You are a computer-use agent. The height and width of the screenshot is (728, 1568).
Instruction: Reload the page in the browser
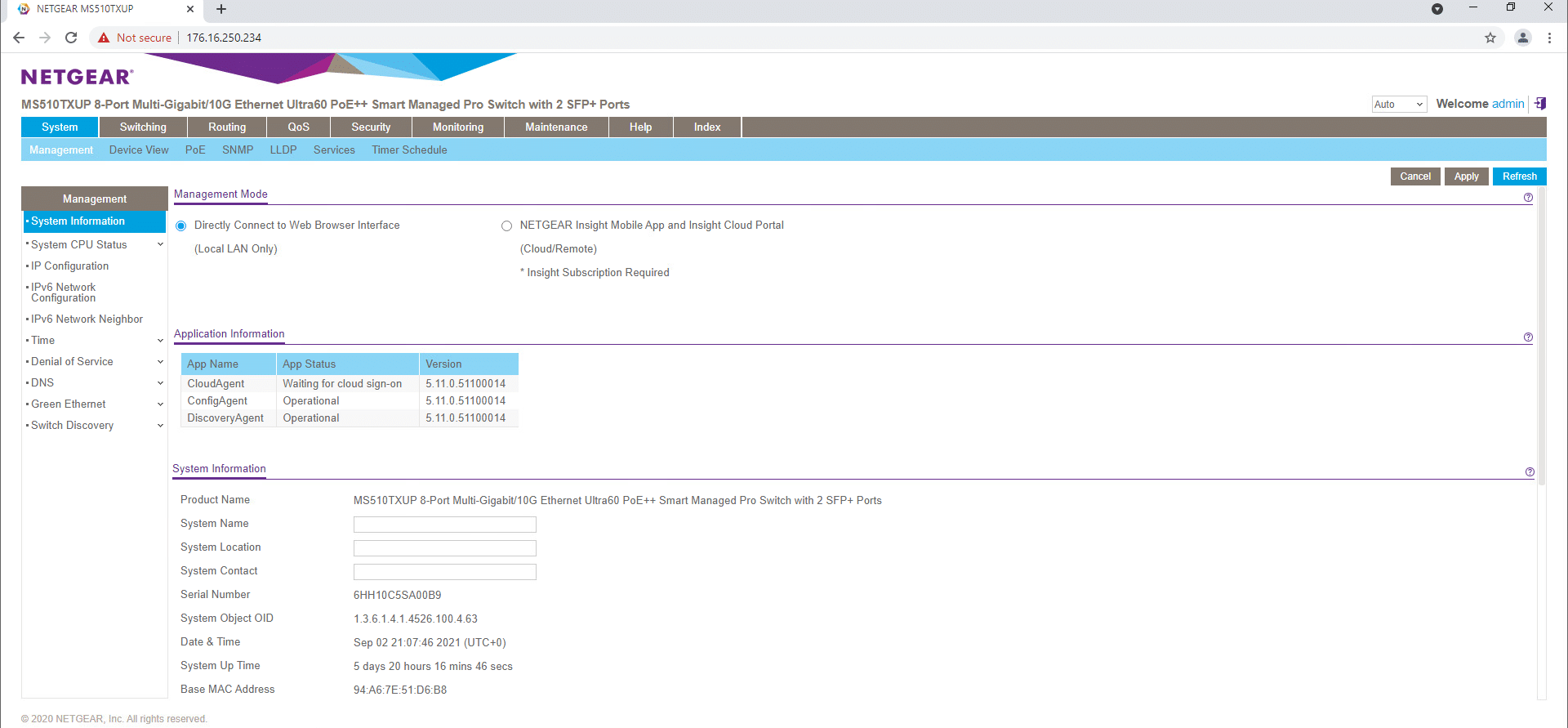(71, 38)
